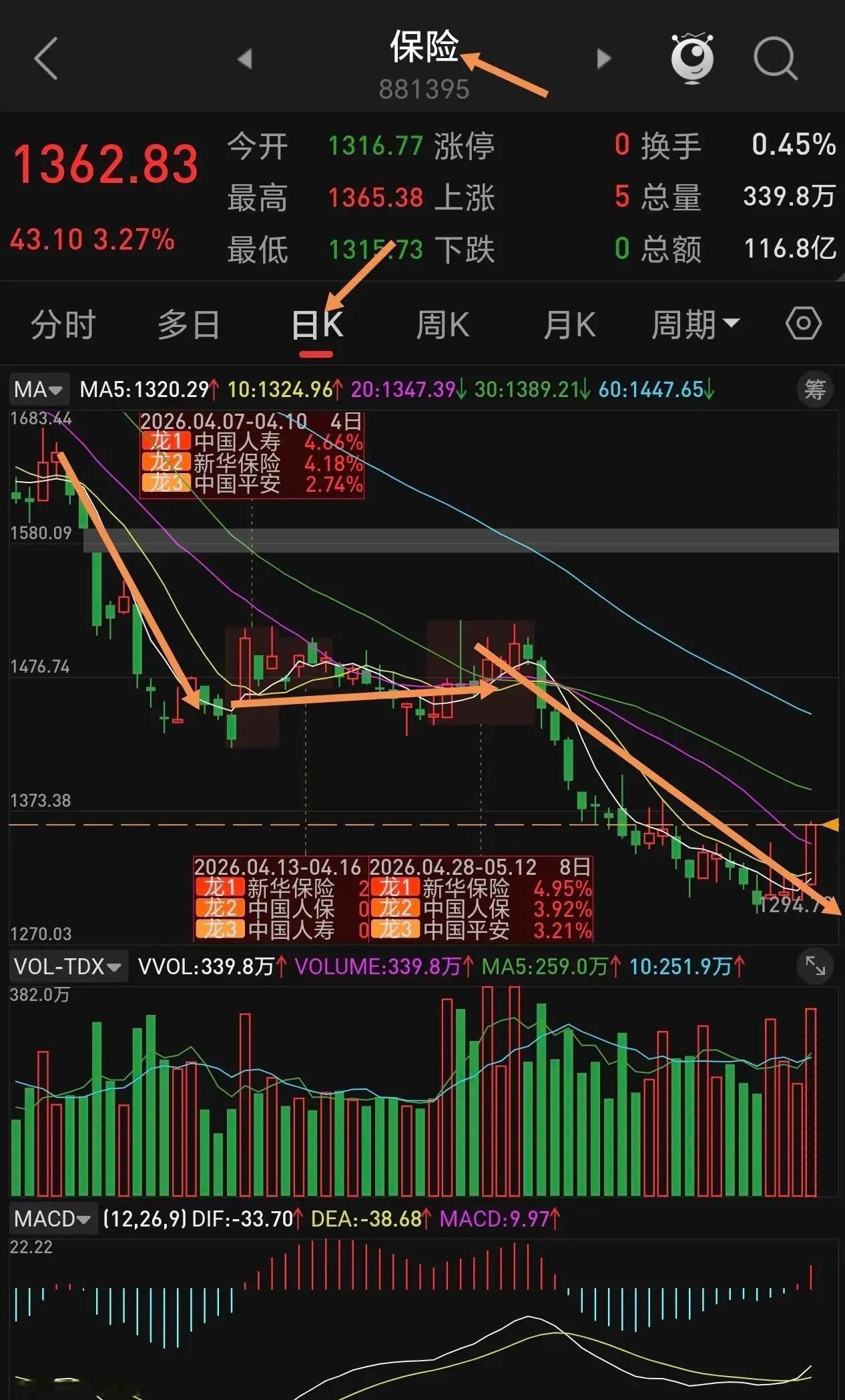Open 新华保险 in 04.28-05.12 leader box
845x1400 pixels.
click(x=466, y=888)
